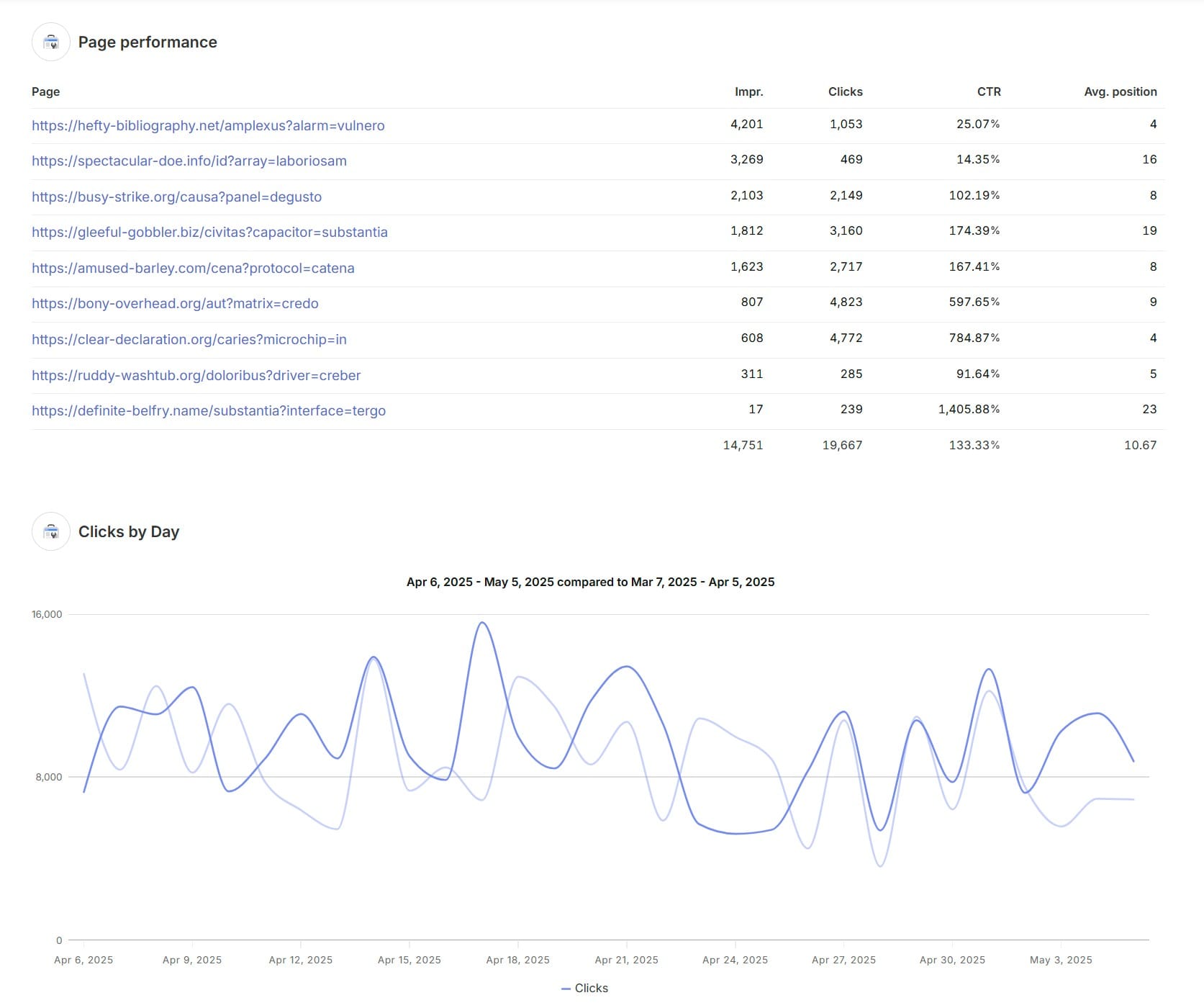Screen dimensions: 1204x1008
Task: Click the totals row showing 14,751 impressions
Action: pyautogui.click(x=742, y=445)
